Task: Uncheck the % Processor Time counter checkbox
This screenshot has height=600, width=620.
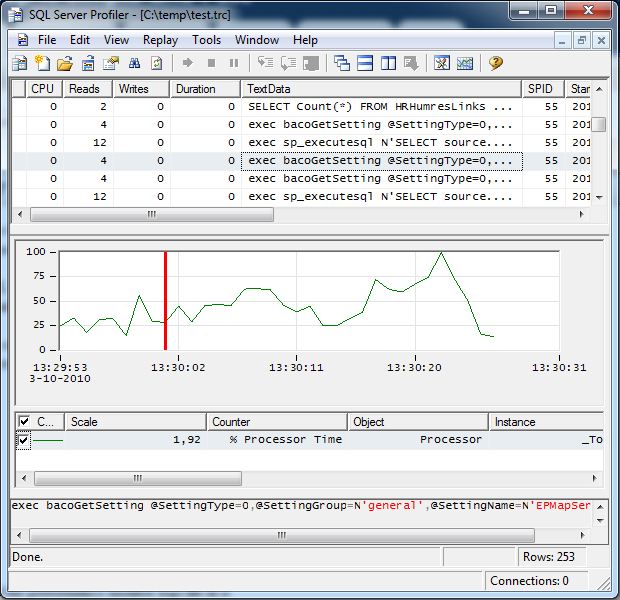Action: tap(23, 440)
